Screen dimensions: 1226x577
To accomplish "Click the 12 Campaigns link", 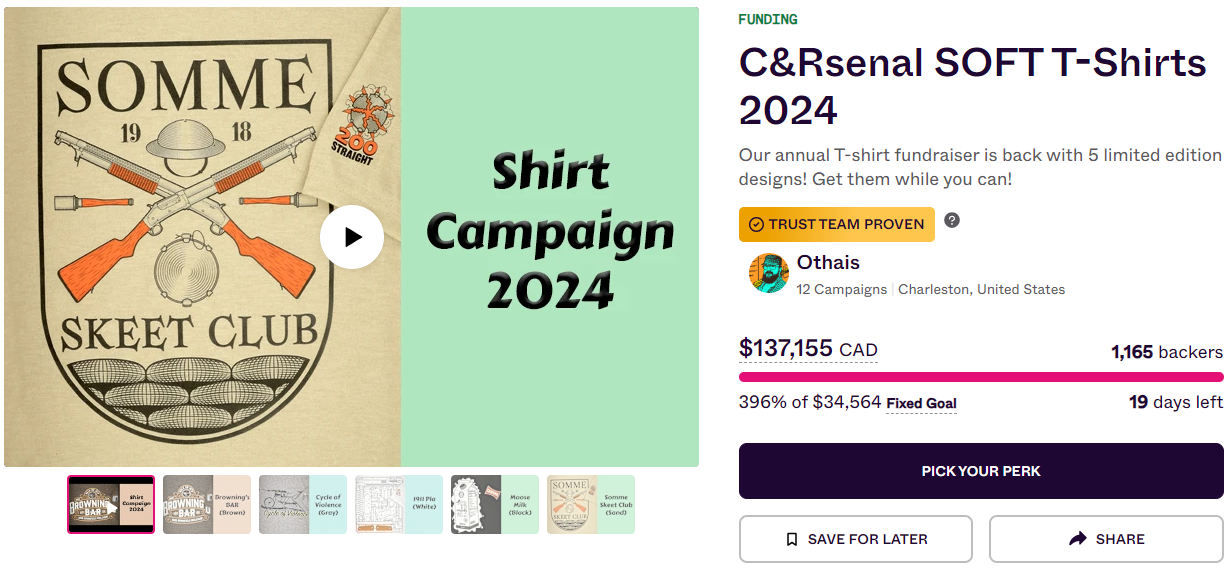I will pyautogui.click(x=841, y=290).
